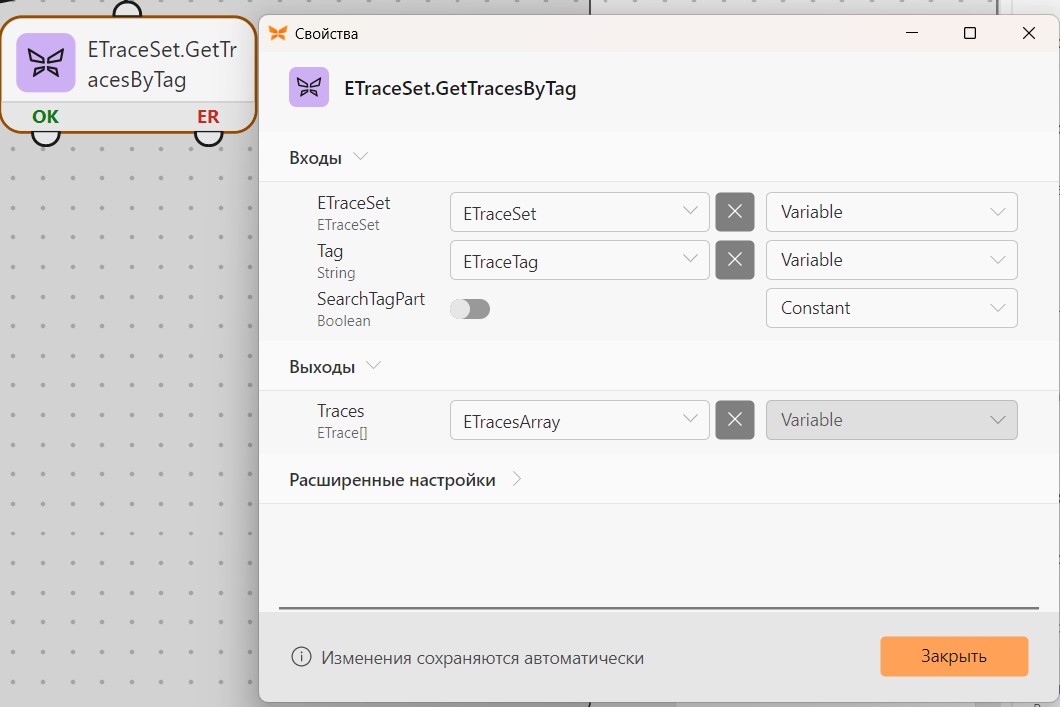Clear the ETraceTag value with its X button
Viewport: 1060px width, 707px height.
pyautogui.click(x=735, y=260)
